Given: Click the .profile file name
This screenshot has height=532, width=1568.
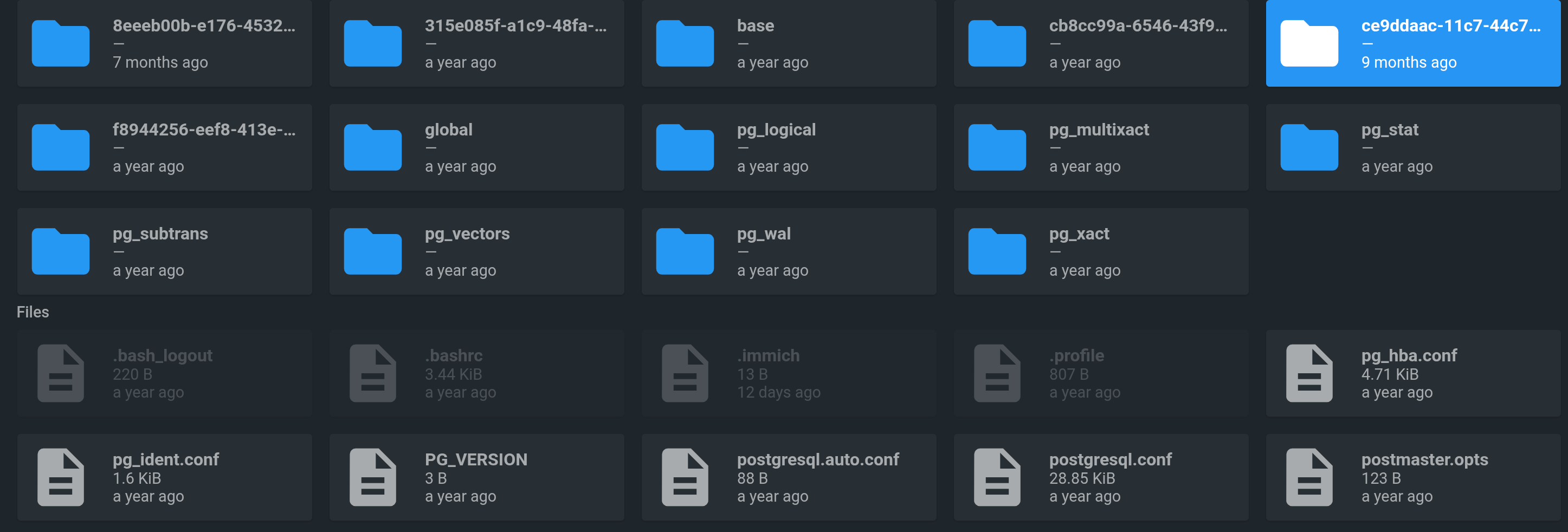Looking at the screenshot, I should 1075,355.
